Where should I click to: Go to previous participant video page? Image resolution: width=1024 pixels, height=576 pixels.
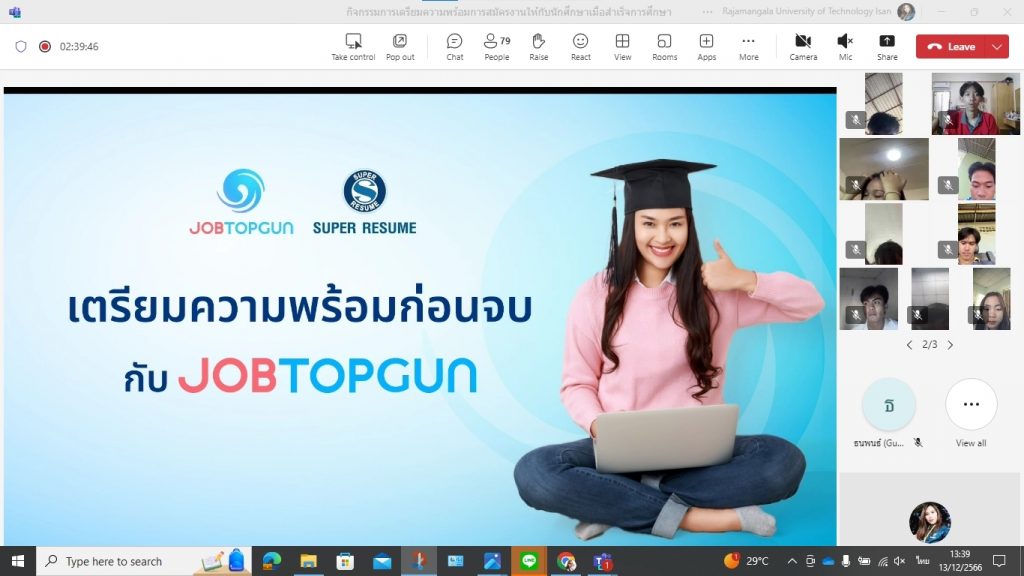coord(909,345)
